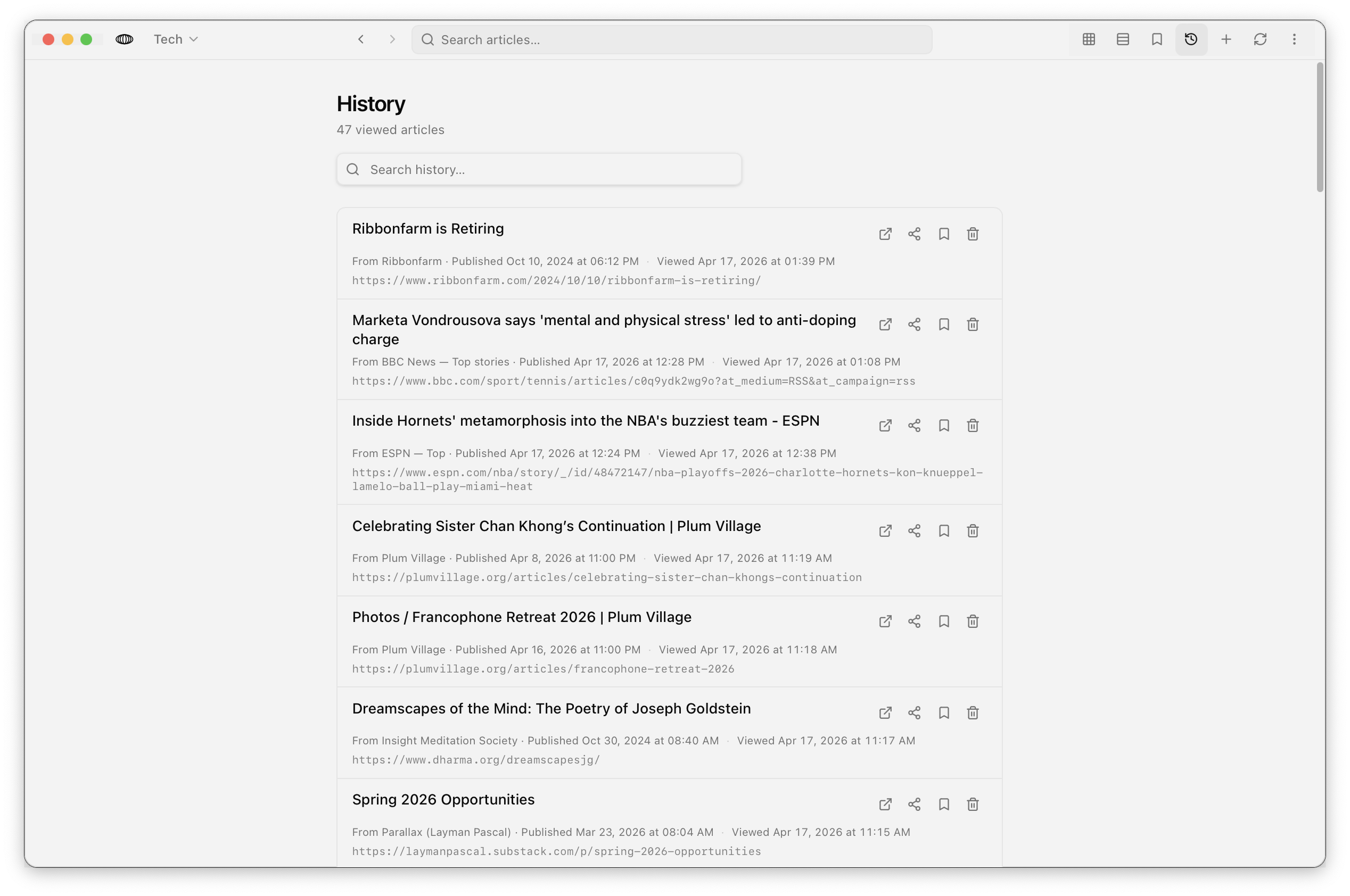Share the Spring 2026 Opportunities article
This screenshot has height=896, width=1350.
915,804
